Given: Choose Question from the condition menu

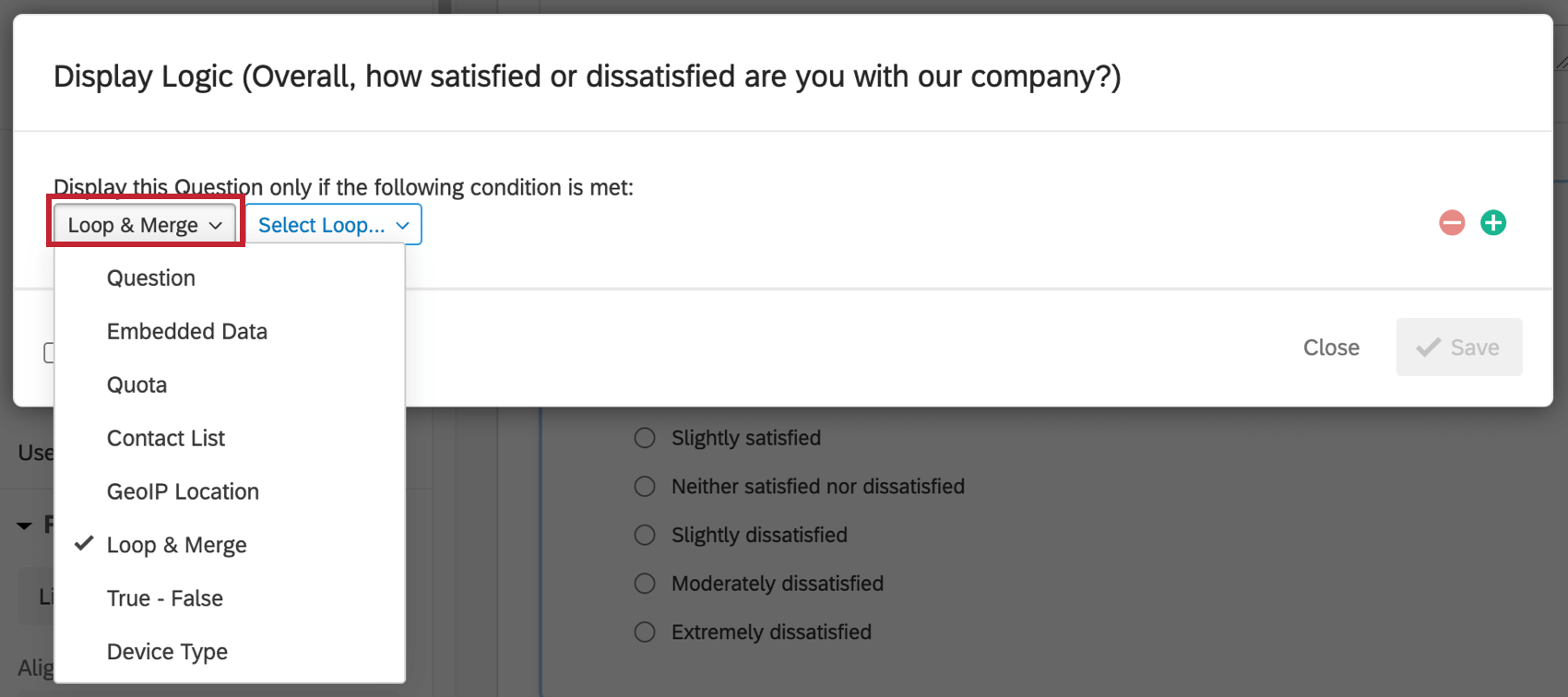Looking at the screenshot, I should click(151, 278).
